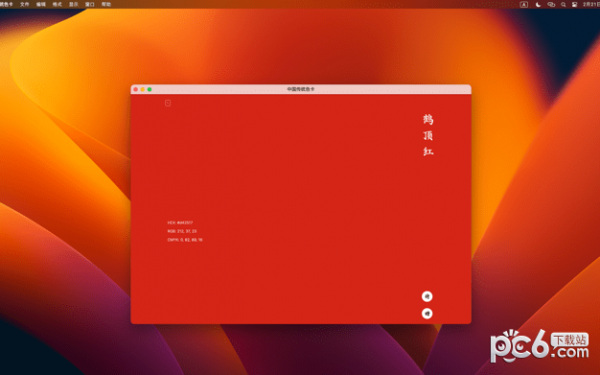This screenshot has width=600, height=375.
Task: Open Spotlight search magnifier icon
Action: (563, 4)
